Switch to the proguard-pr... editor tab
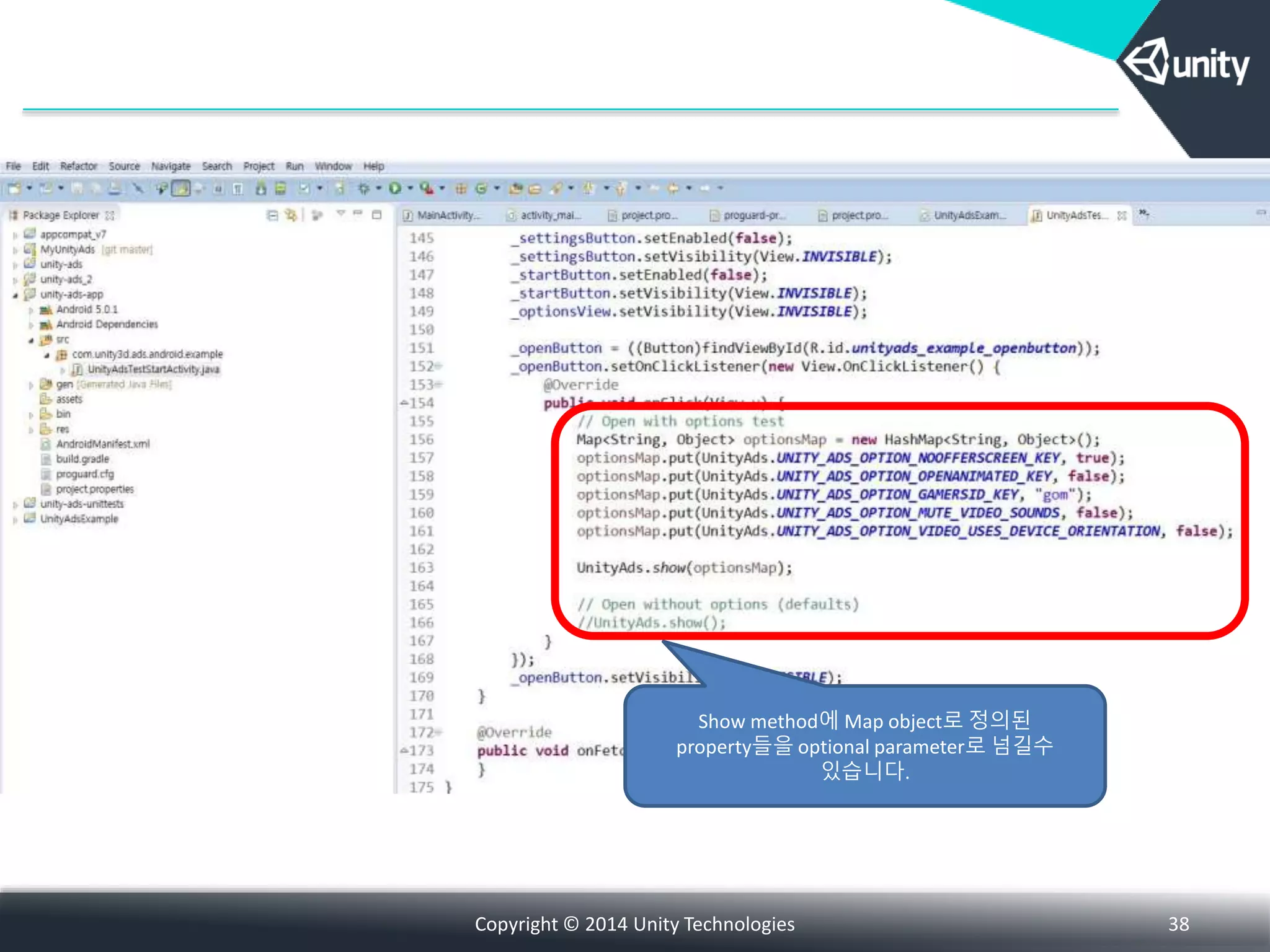This screenshot has height=952, width=1270. click(x=748, y=215)
